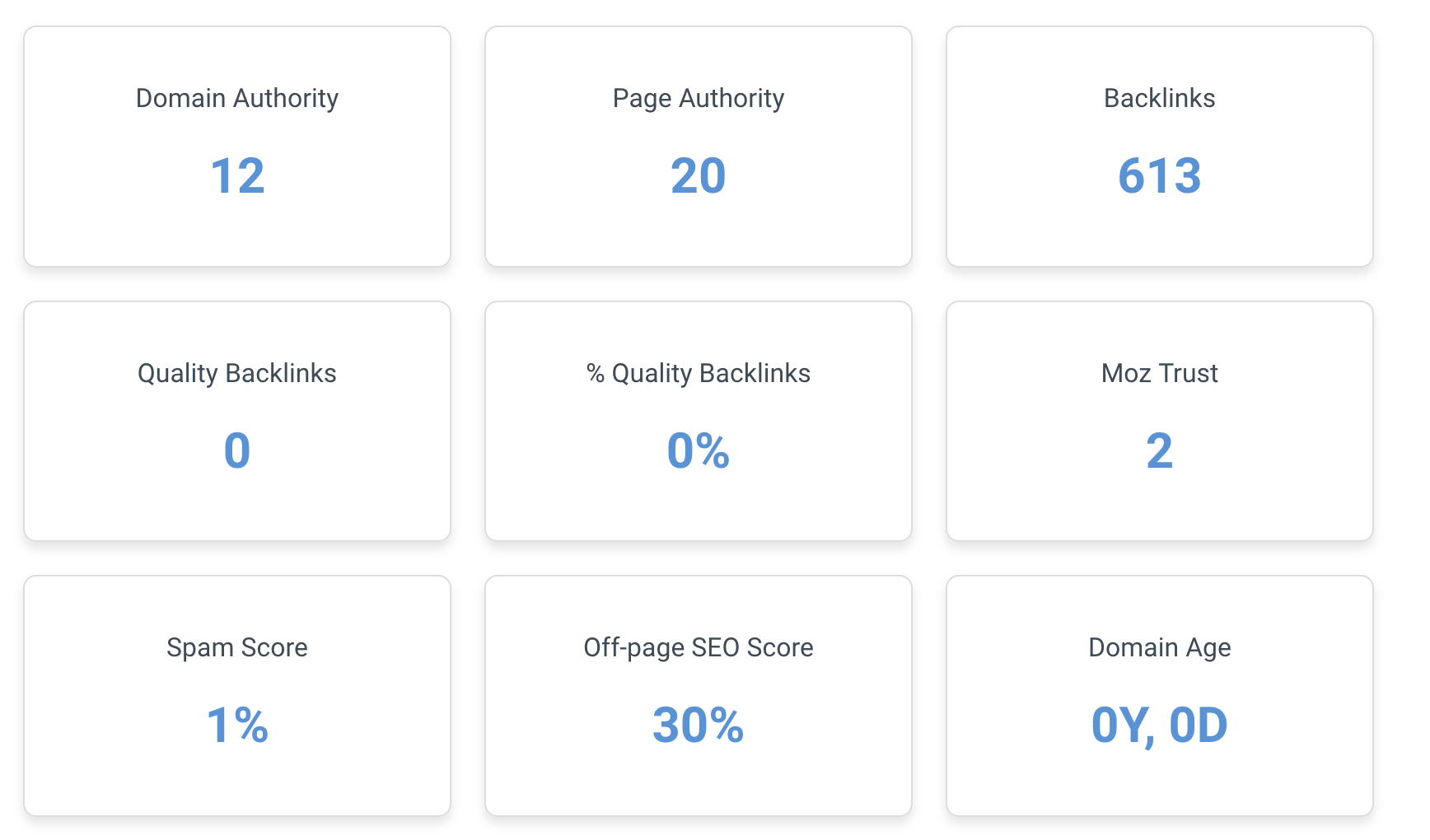Click the Spam Score value 1%
The width and height of the screenshot is (1430, 840).
pyautogui.click(x=237, y=726)
